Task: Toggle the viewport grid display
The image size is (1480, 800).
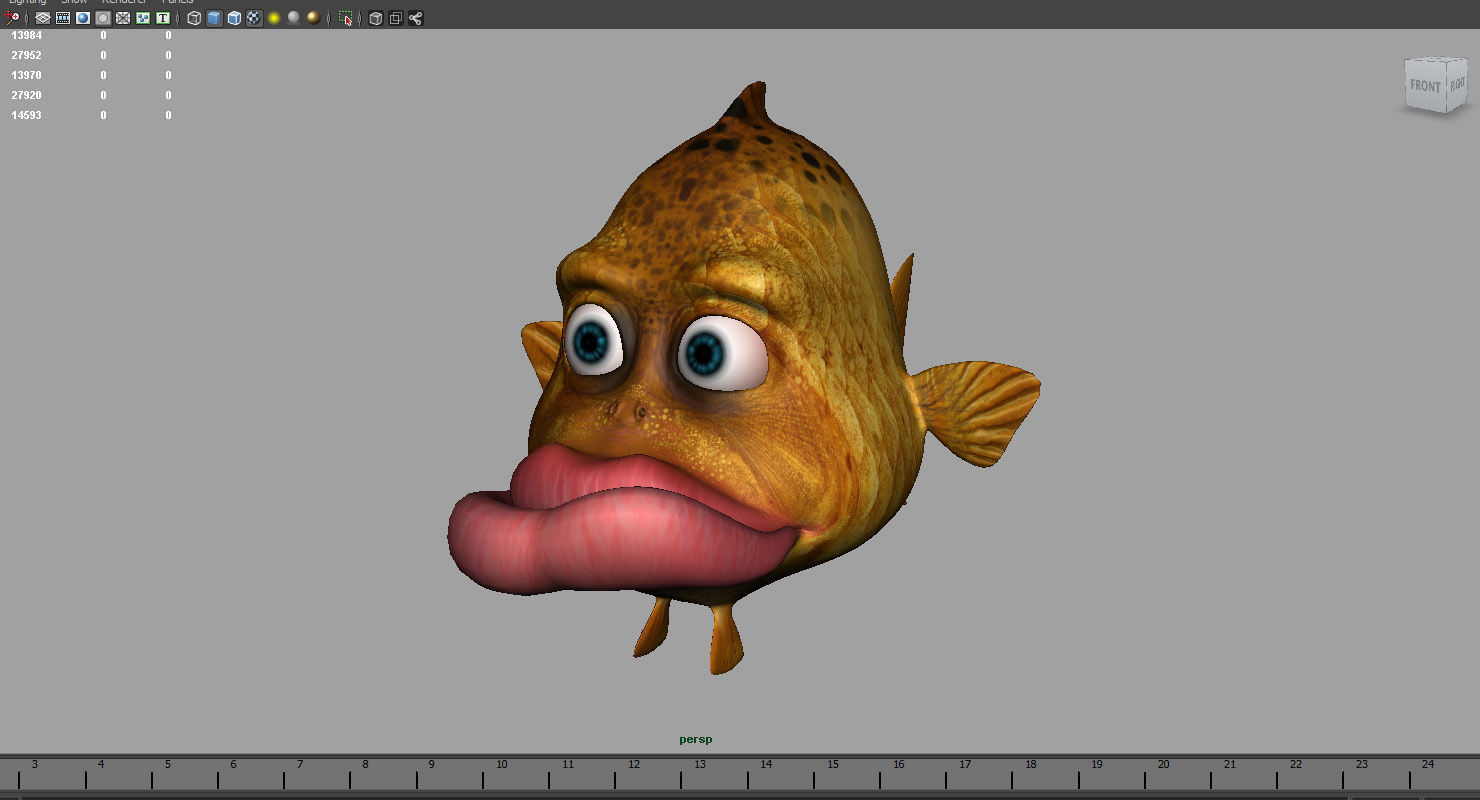Action: click(x=43, y=18)
